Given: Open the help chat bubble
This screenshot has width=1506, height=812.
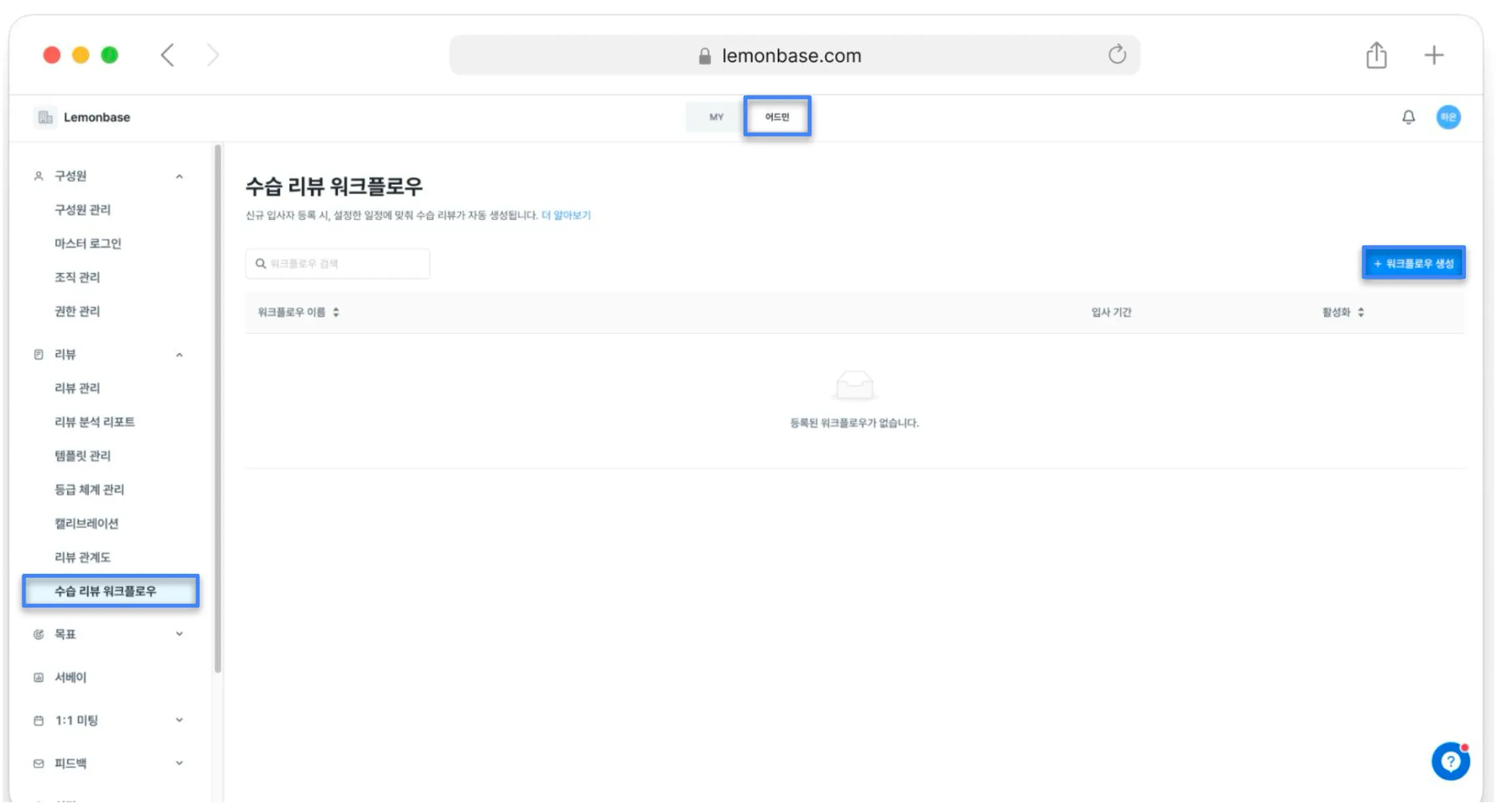Looking at the screenshot, I should tap(1450, 761).
